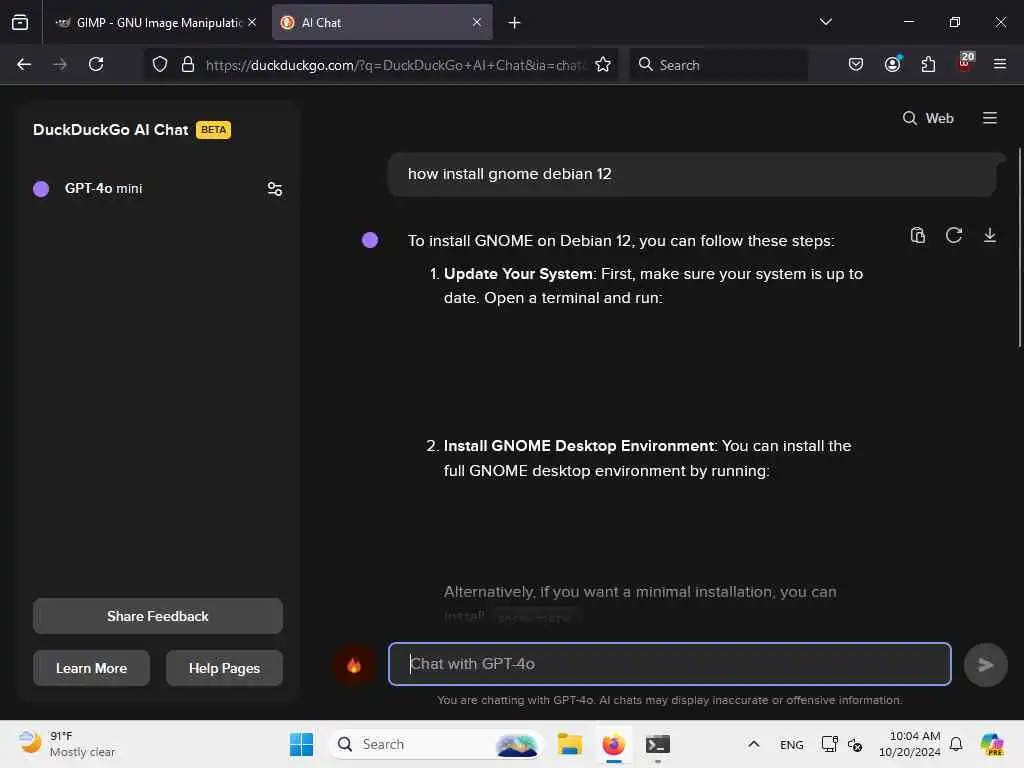This screenshot has height=768, width=1024.
Task: Click the fire clear-chat button
Action: click(354, 665)
